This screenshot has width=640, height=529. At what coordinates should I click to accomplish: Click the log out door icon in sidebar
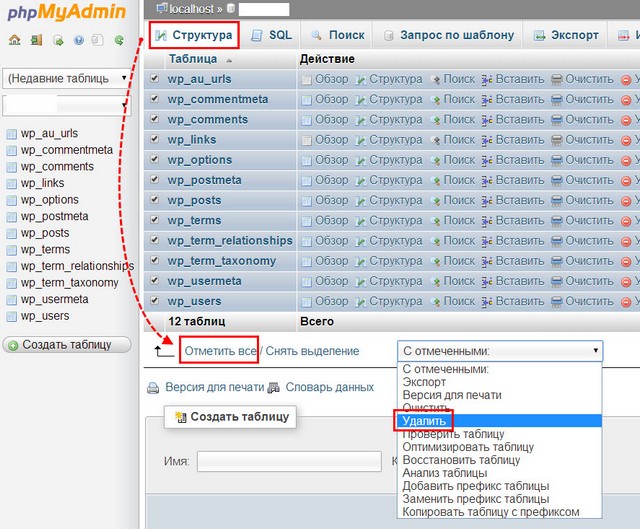pos(36,40)
